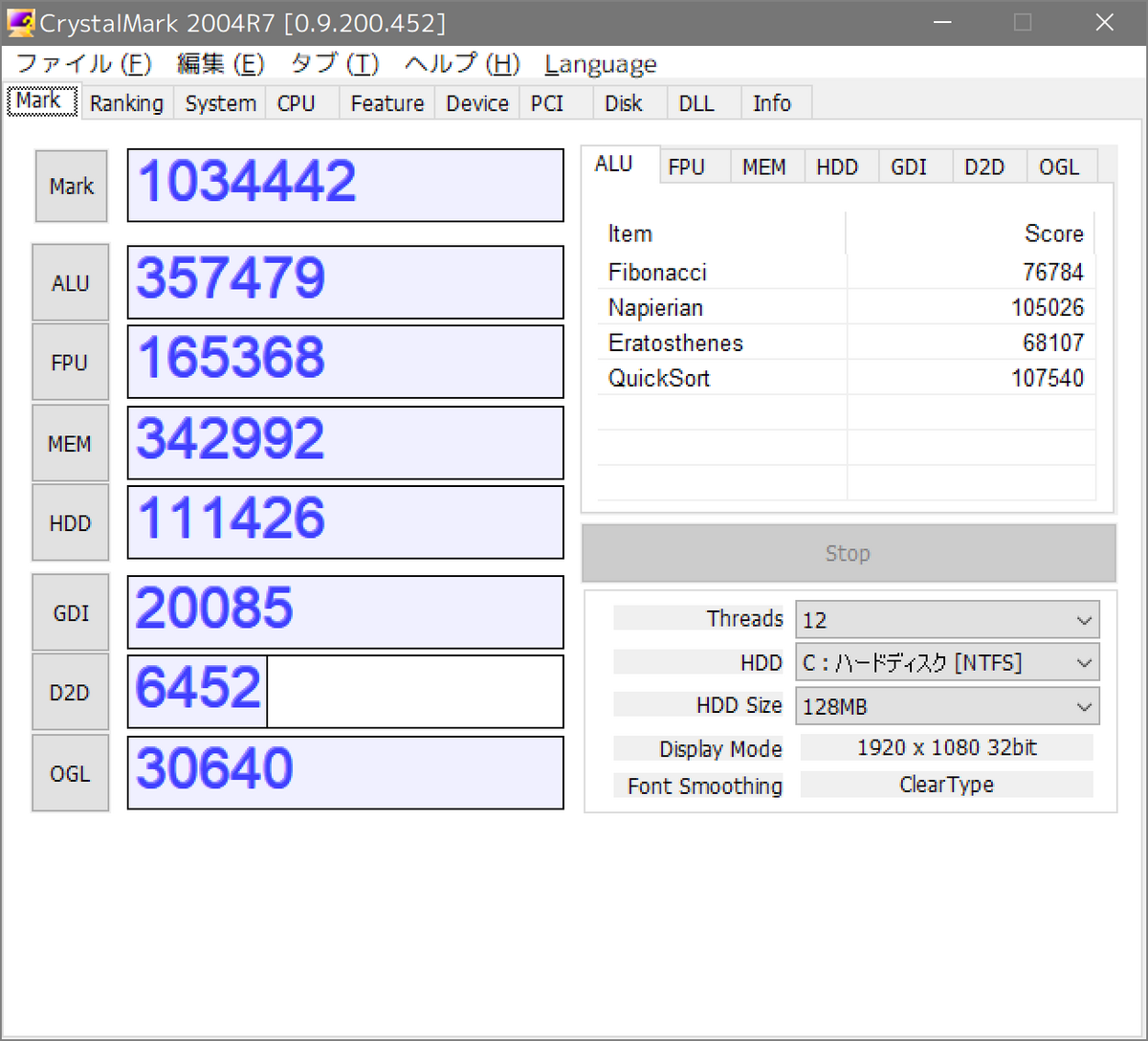Select the FPU results tab

(695, 166)
